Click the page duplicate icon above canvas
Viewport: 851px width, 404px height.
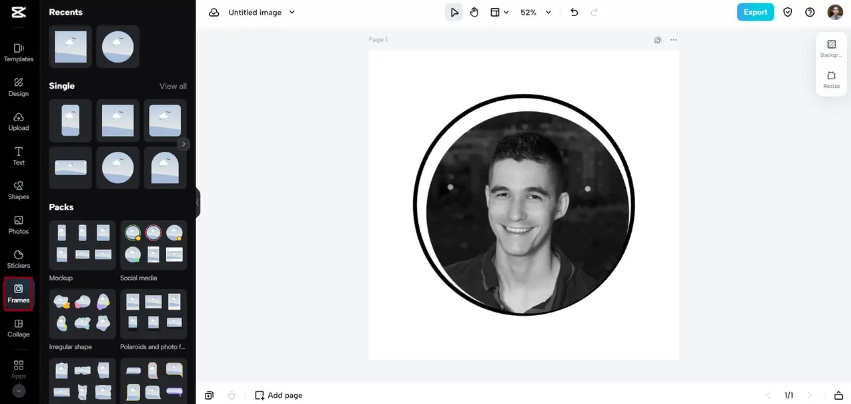tap(657, 40)
